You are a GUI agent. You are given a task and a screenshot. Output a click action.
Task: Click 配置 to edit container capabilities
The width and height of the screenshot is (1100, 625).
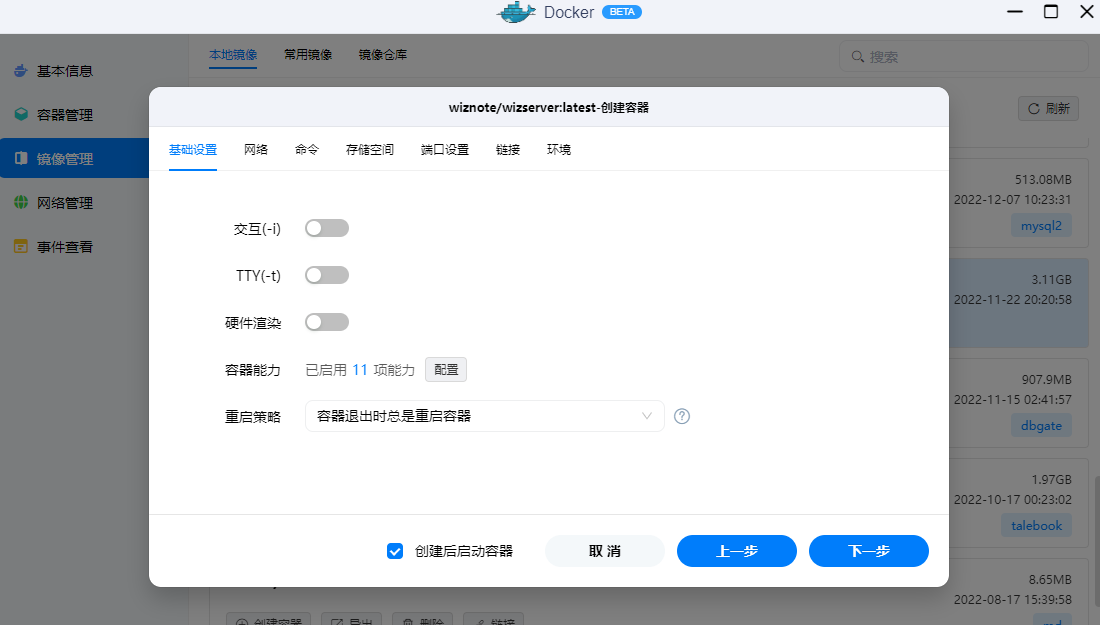(x=445, y=369)
